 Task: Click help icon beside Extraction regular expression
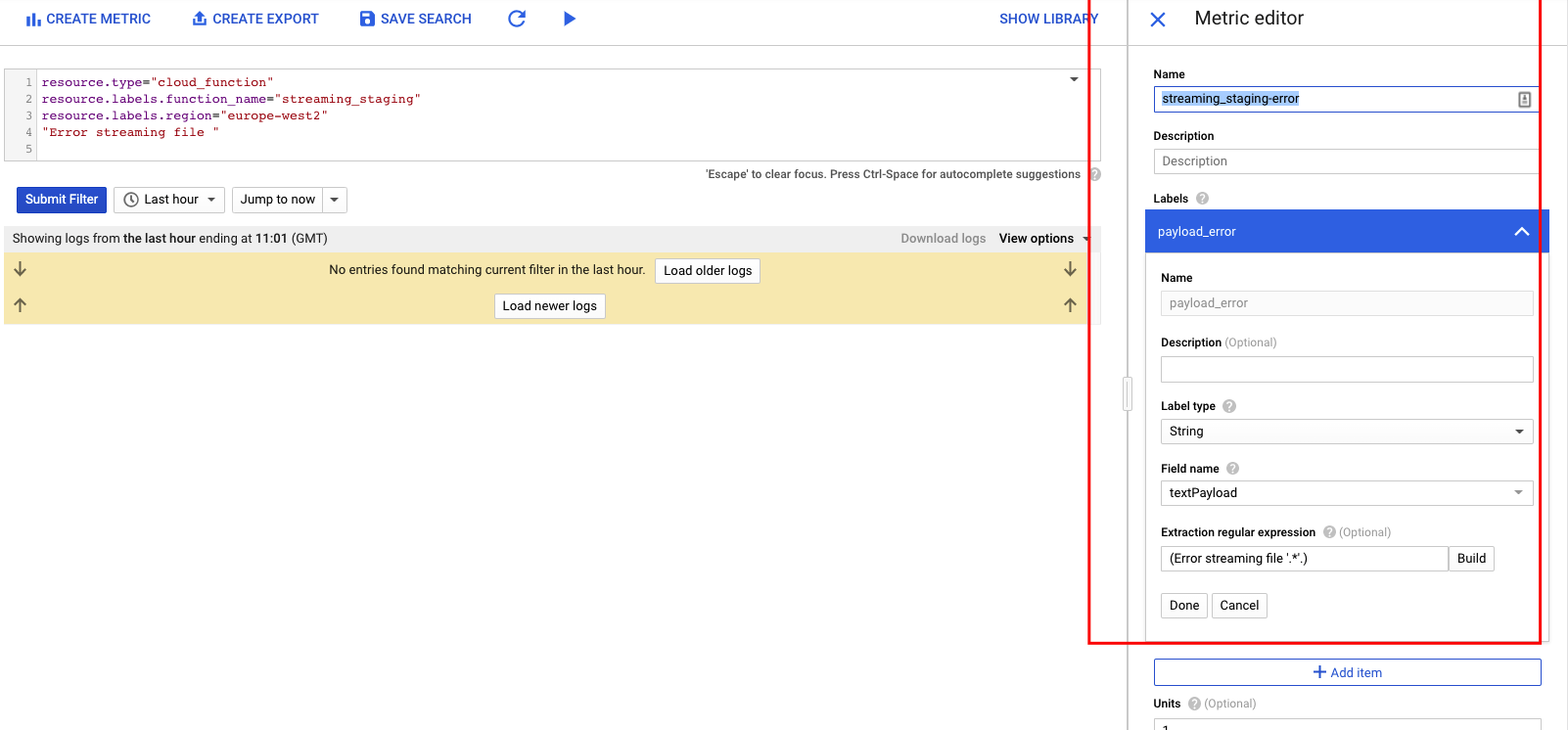1329,532
